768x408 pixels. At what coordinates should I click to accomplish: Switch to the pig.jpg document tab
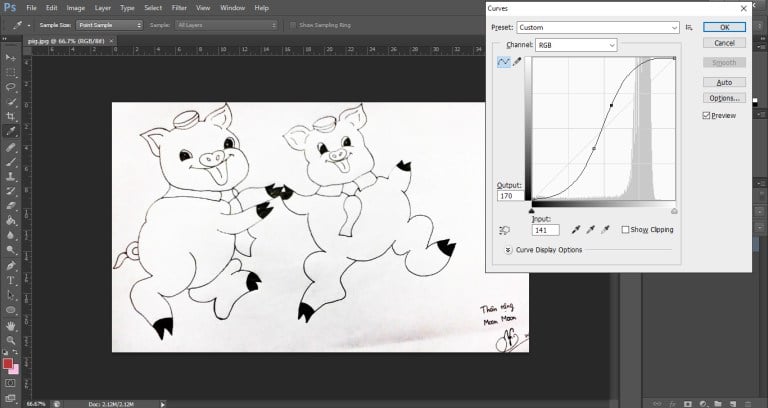66,41
